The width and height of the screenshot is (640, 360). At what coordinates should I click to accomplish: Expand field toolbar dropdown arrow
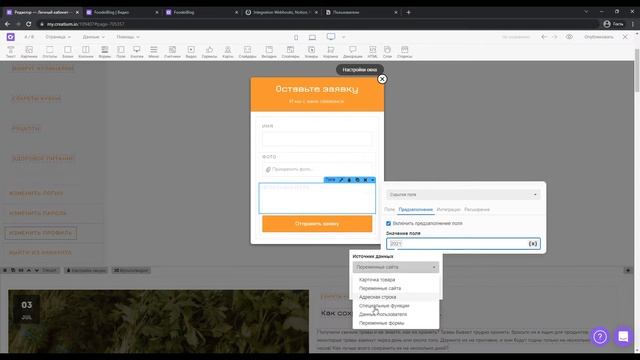coord(372,180)
